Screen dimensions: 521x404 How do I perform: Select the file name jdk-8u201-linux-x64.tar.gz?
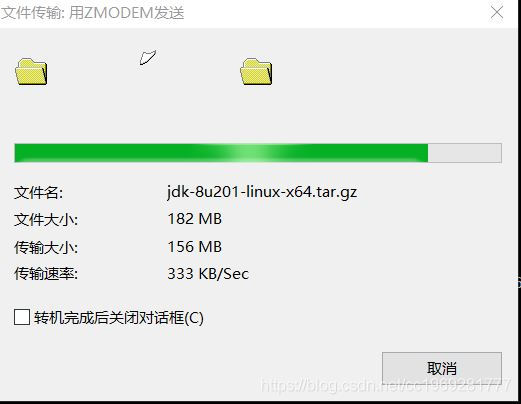(x=262, y=192)
